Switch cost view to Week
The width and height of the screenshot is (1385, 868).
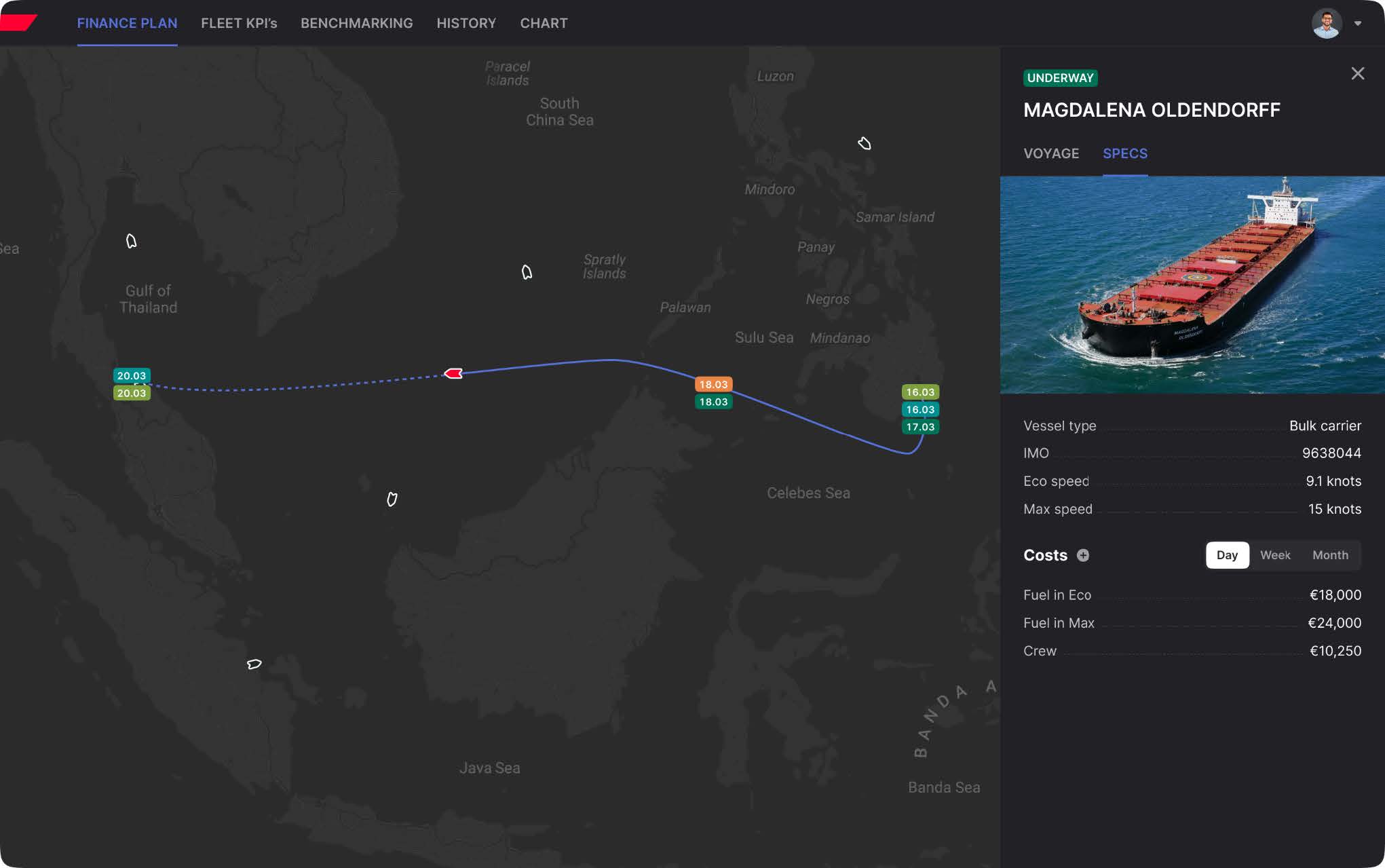1275,555
